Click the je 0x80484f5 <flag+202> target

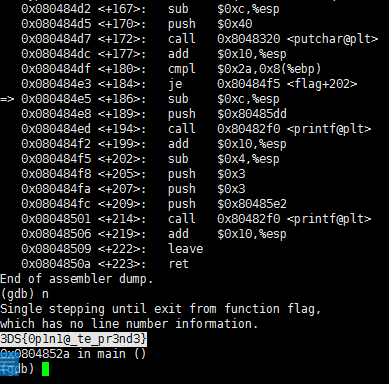[287, 84]
